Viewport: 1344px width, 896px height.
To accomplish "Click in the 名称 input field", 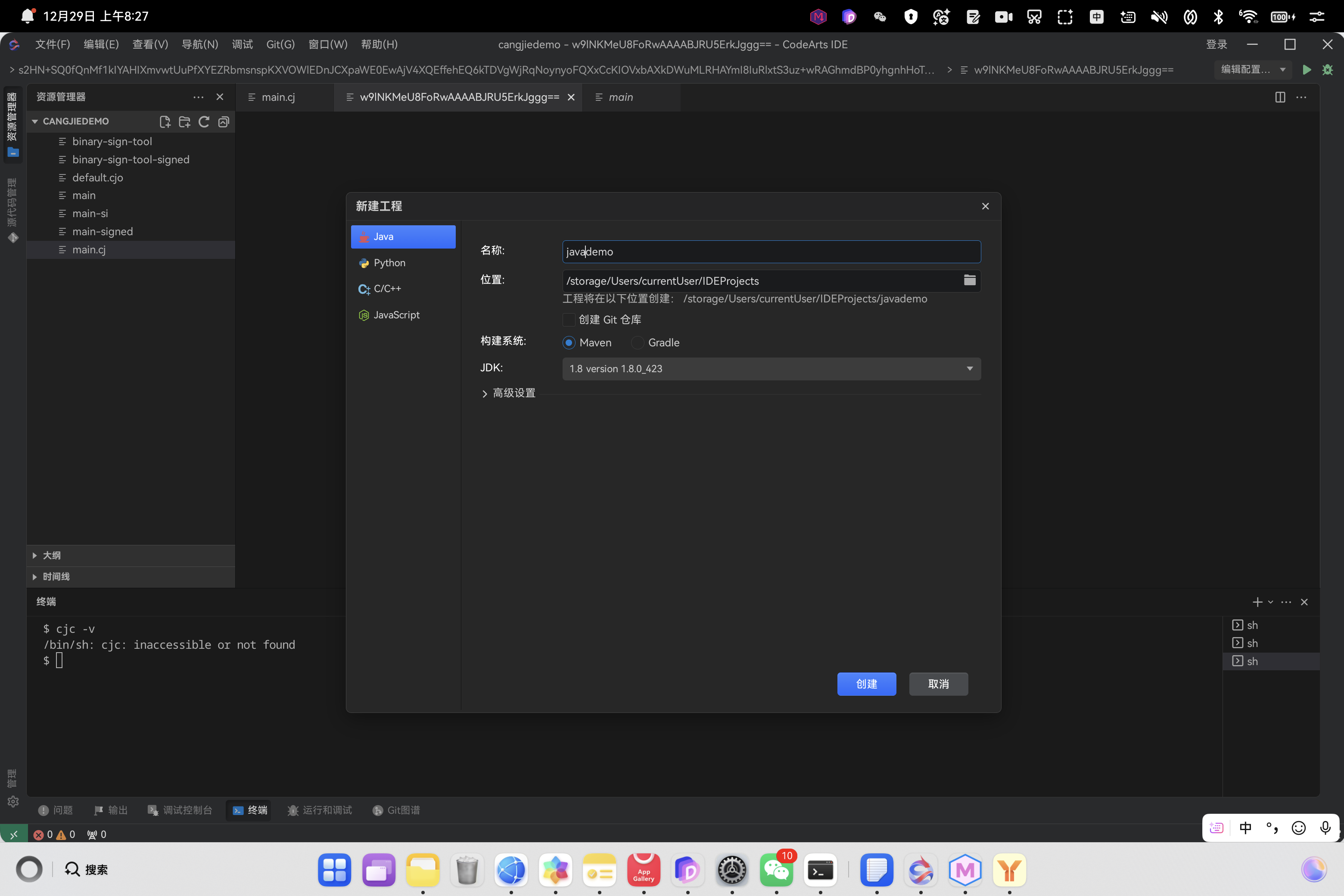I will (x=771, y=252).
